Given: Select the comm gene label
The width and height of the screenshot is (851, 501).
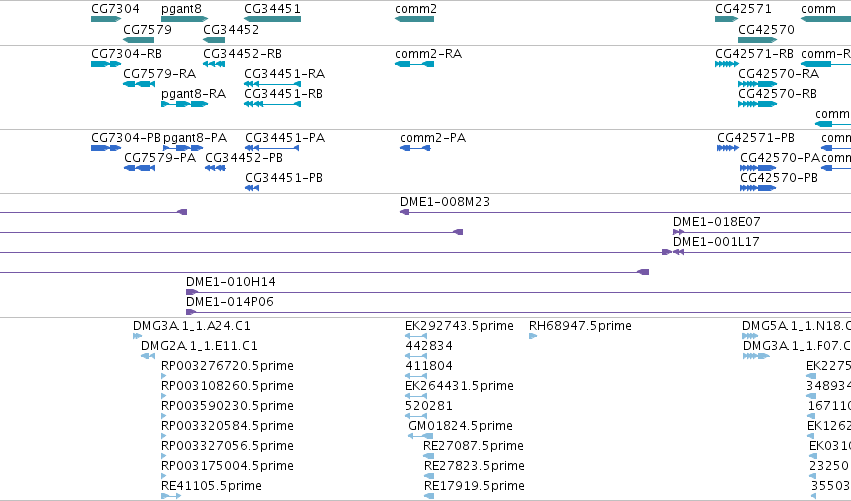Looking at the screenshot, I should pos(818,9).
